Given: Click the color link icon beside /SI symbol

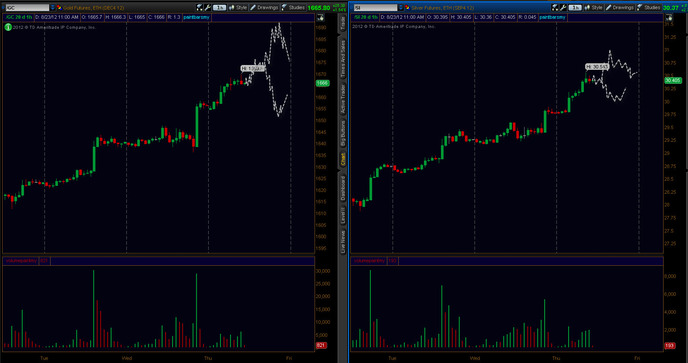Looking at the screenshot, I should coord(408,8).
